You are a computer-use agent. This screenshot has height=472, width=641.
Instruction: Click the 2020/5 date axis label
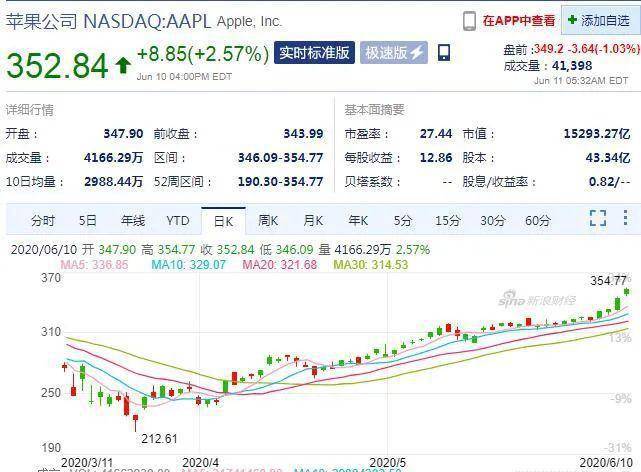click(x=388, y=463)
